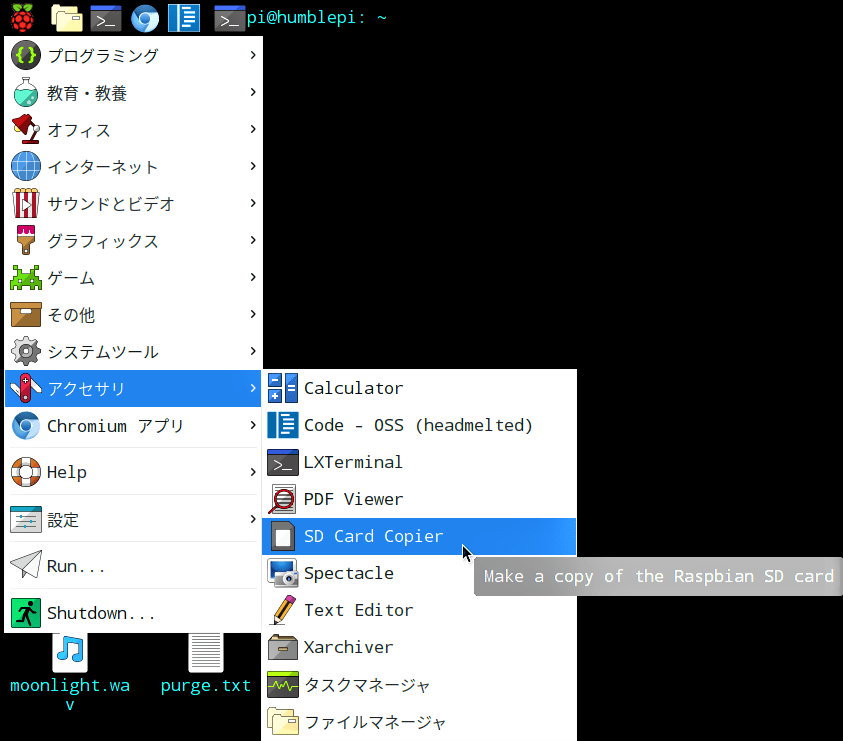Expand the Help submenu arrow
Image resolution: width=843 pixels, height=741 pixels.
point(253,472)
